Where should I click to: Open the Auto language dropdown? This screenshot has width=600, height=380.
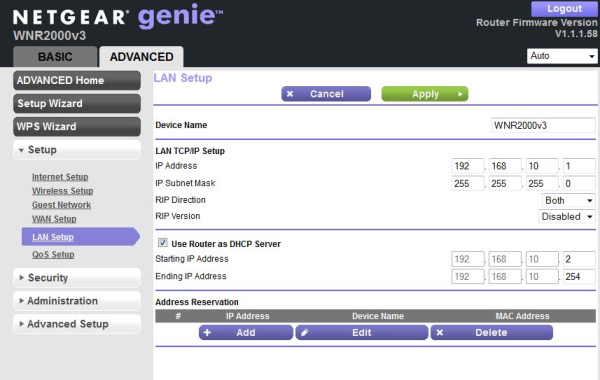click(x=562, y=56)
